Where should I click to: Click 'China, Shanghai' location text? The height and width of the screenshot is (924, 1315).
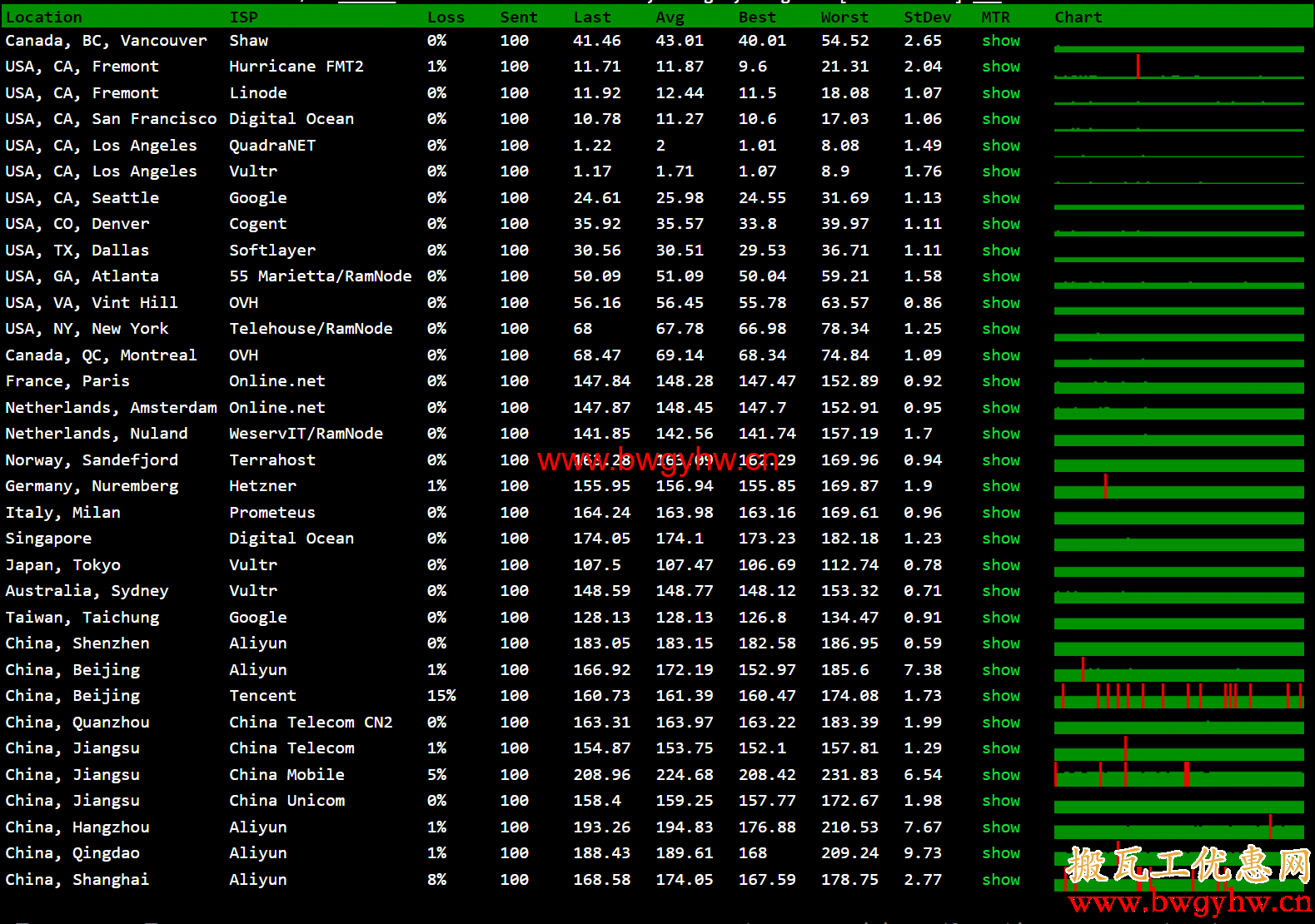click(77, 880)
